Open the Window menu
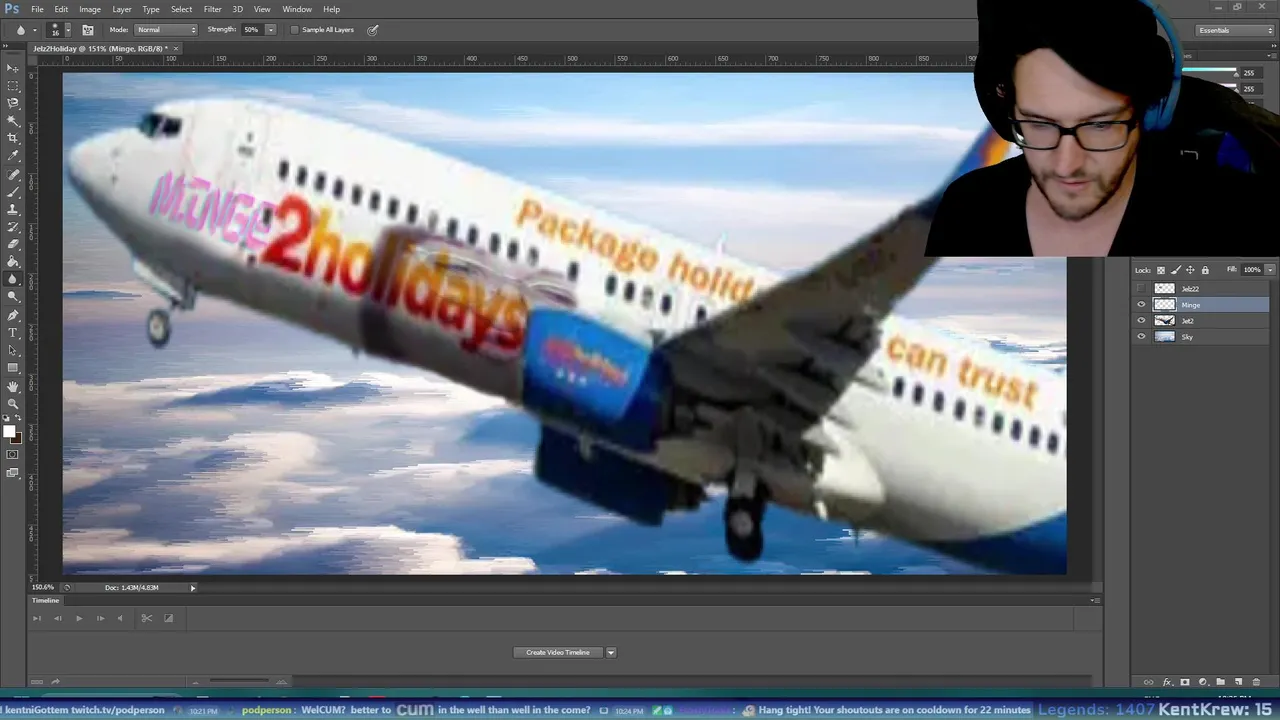 tap(297, 9)
